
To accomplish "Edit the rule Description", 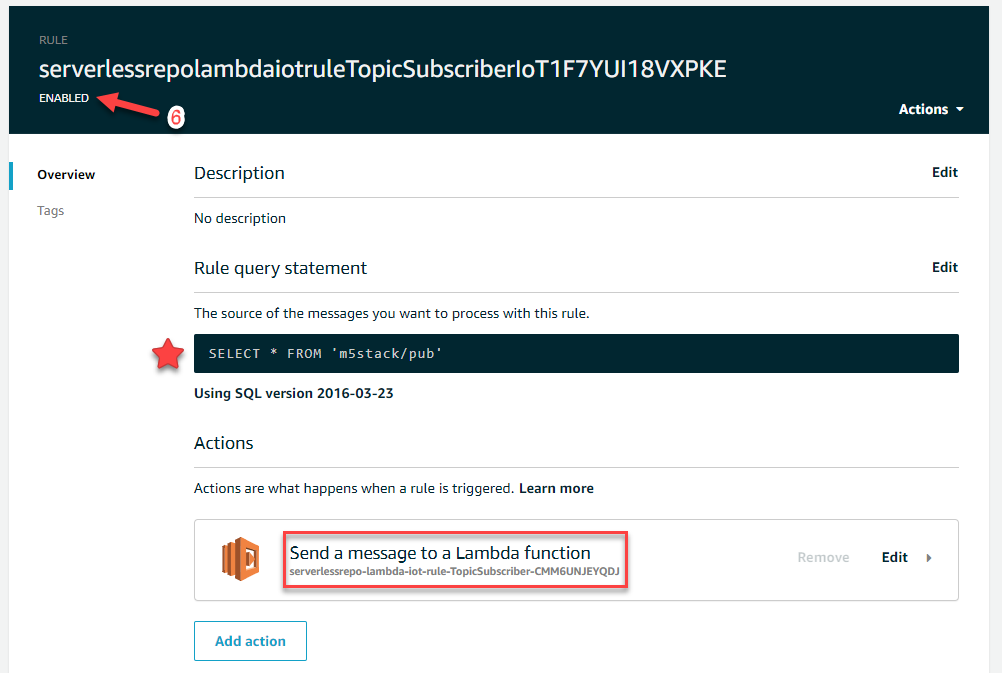I will point(944,172).
